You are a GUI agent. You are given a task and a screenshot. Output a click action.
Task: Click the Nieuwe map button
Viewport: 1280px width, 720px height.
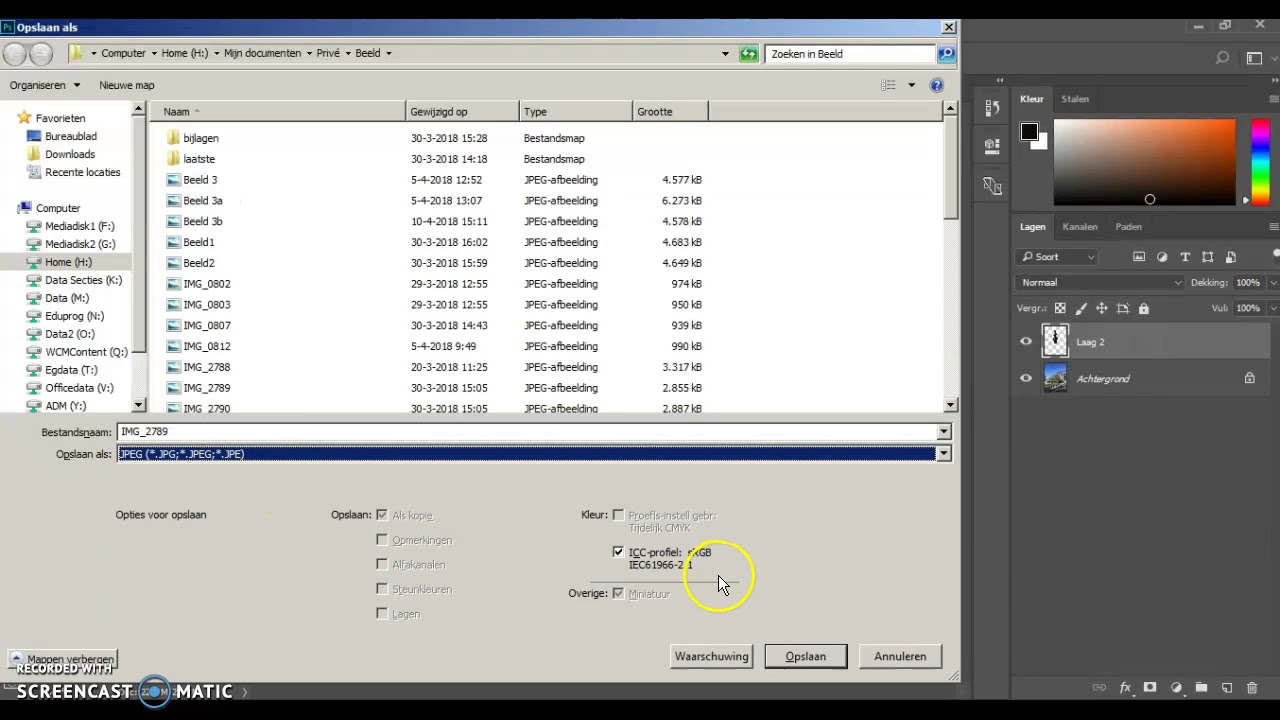coord(127,85)
